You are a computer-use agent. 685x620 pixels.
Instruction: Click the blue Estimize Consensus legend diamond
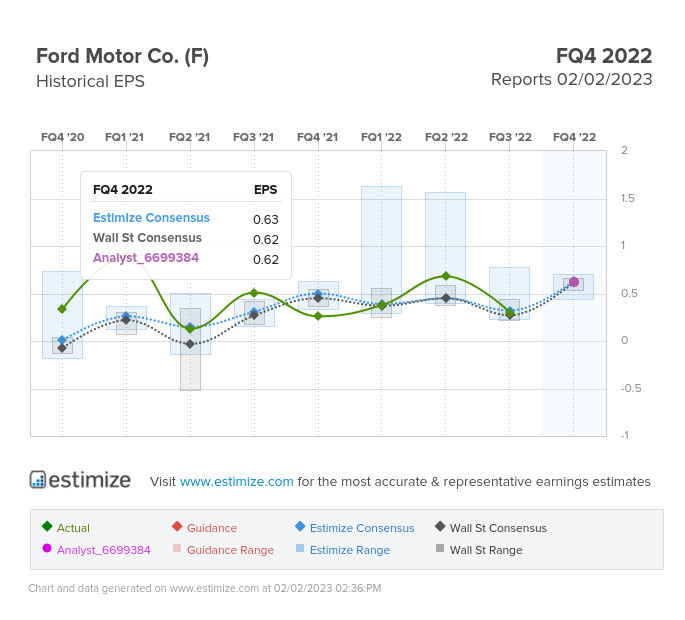click(300, 527)
